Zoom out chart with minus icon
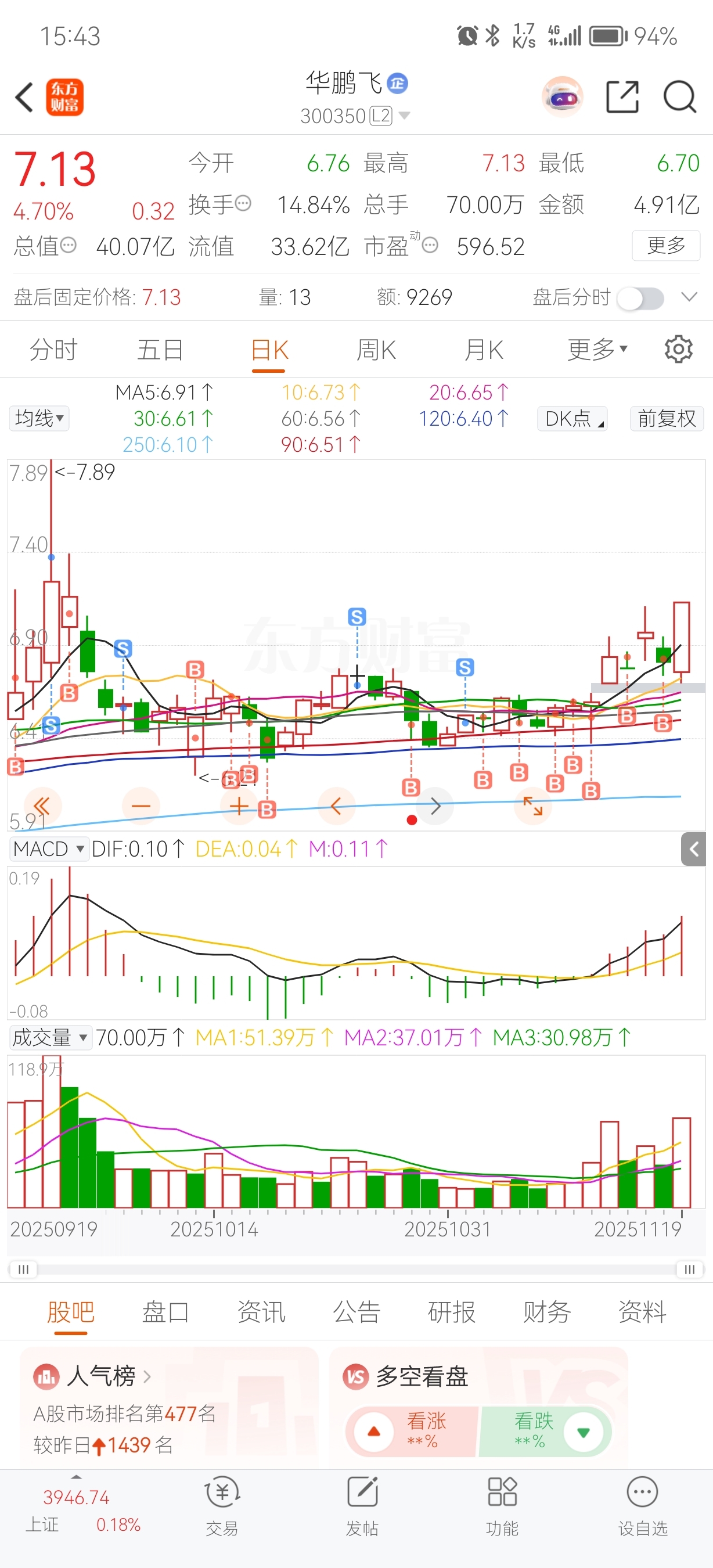Screen dimensions: 713x1568 click(x=141, y=807)
